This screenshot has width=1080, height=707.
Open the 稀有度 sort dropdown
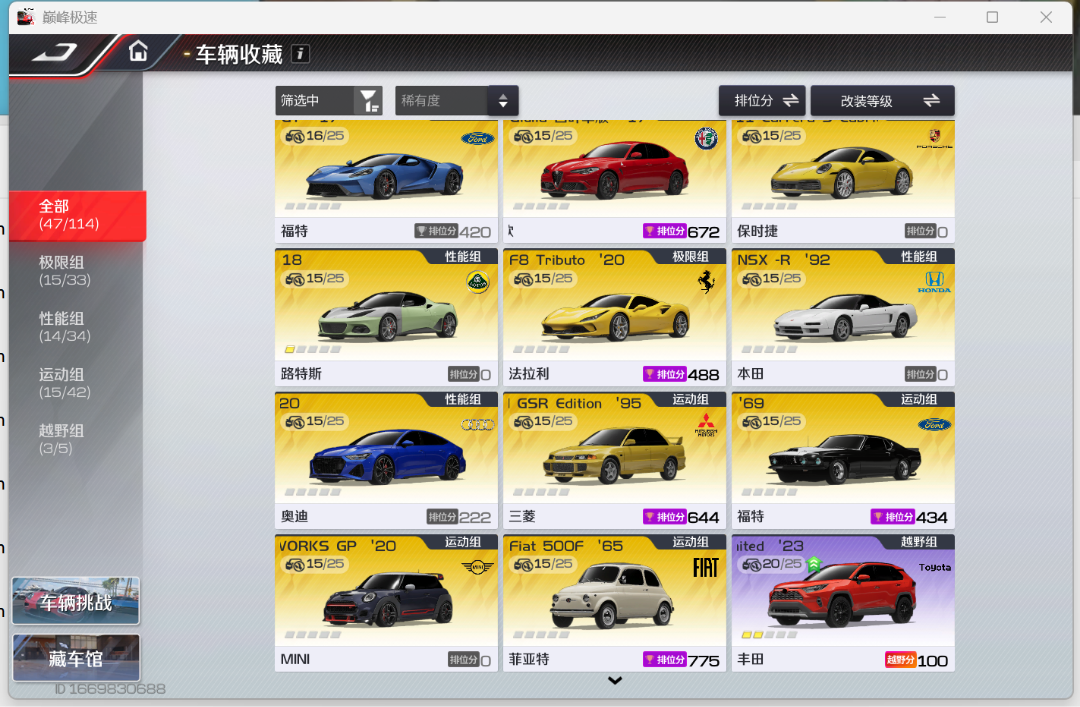click(x=457, y=101)
